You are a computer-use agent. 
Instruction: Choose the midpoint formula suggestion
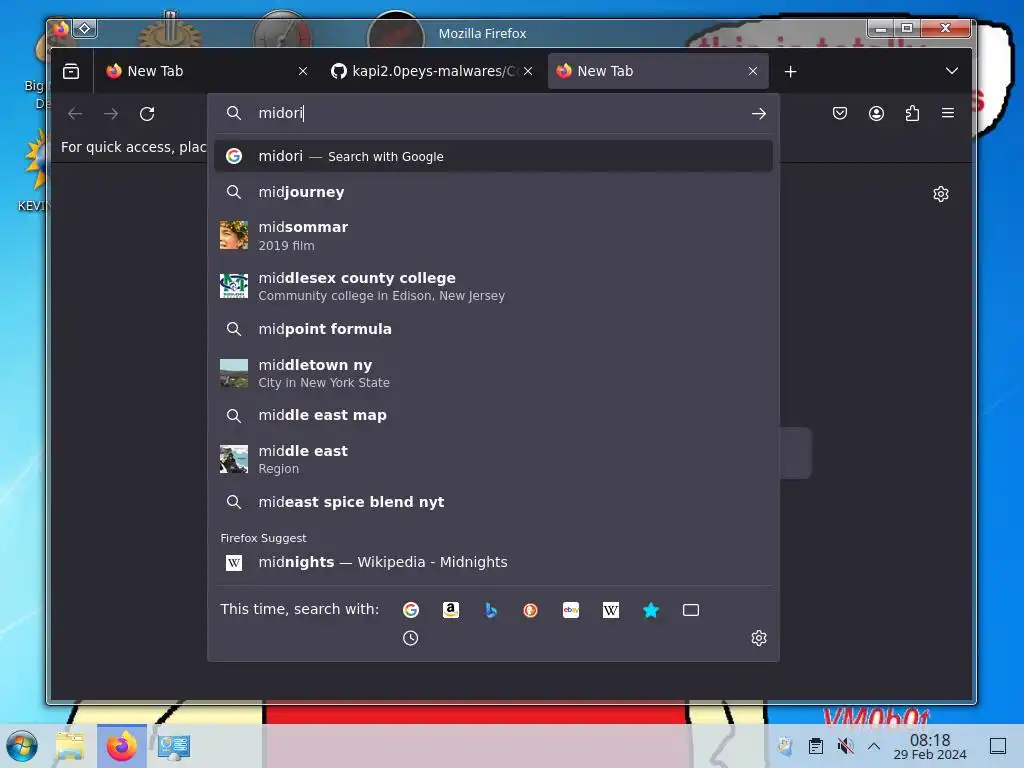(x=493, y=329)
